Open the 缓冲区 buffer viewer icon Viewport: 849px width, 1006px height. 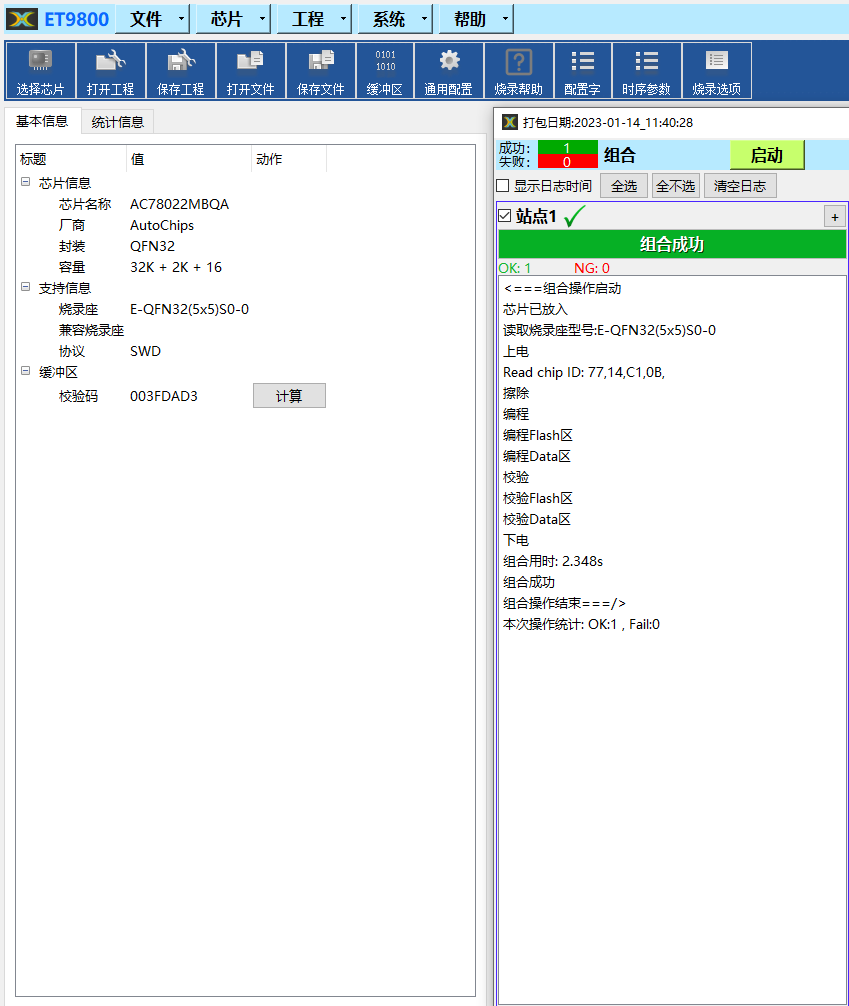385,70
